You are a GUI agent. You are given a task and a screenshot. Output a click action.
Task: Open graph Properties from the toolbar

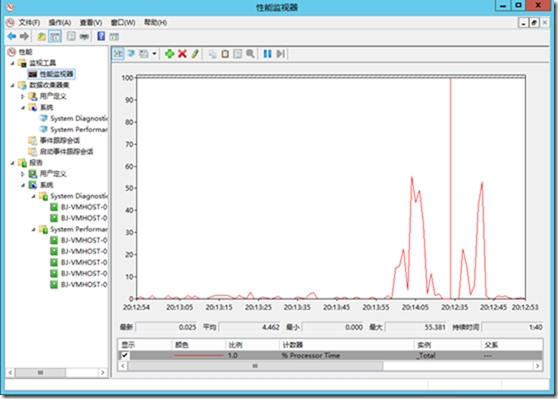tap(238, 54)
